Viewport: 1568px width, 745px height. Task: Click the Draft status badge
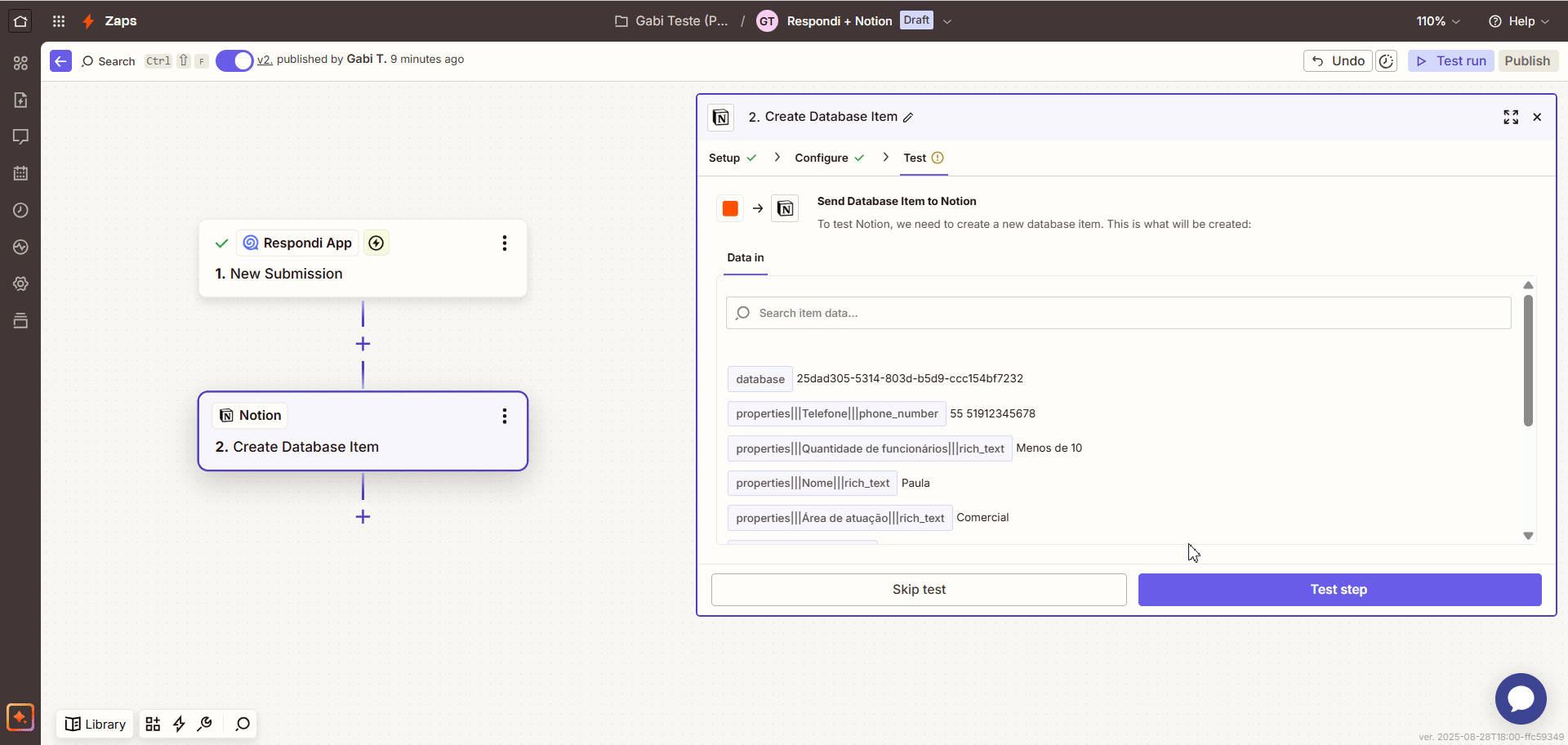916,20
